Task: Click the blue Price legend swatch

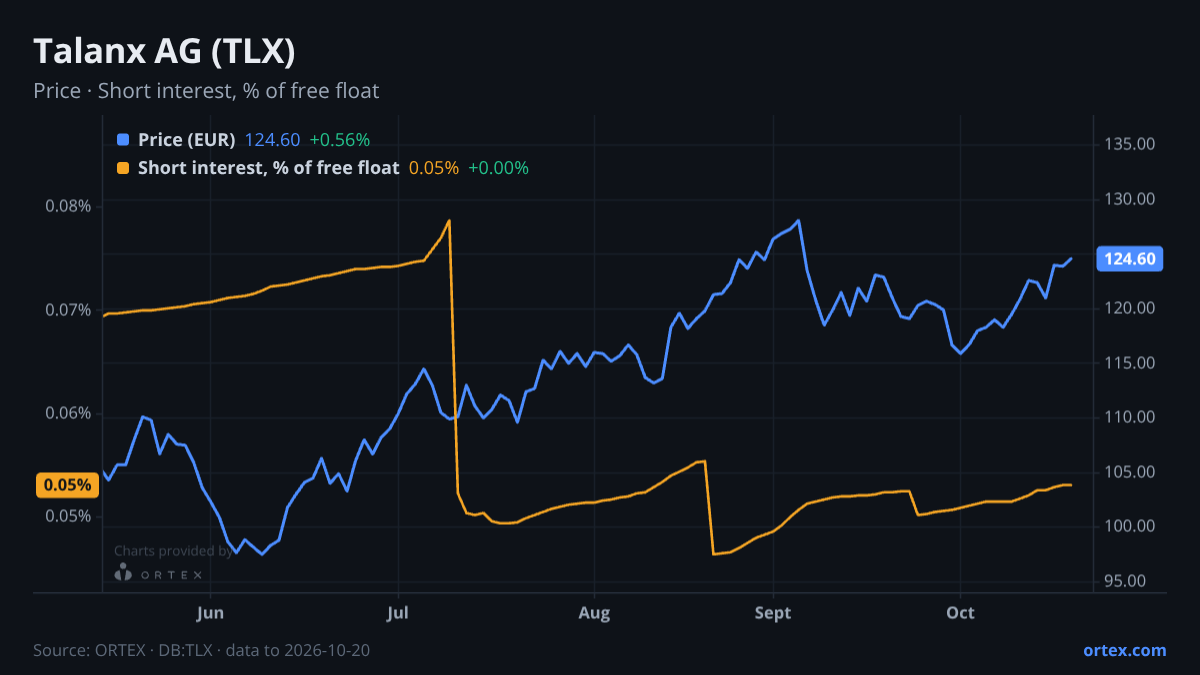Action: [123, 140]
